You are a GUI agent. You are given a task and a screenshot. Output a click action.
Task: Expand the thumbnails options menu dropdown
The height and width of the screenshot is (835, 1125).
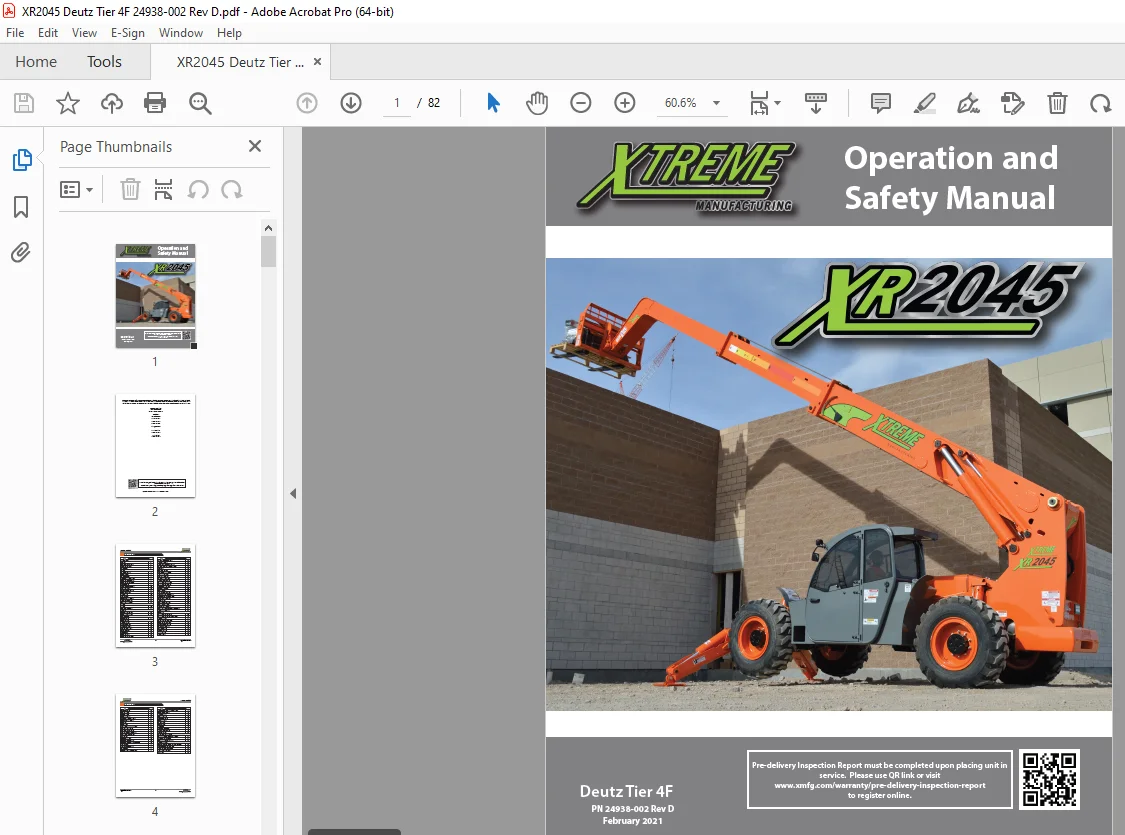tap(77, 190)
